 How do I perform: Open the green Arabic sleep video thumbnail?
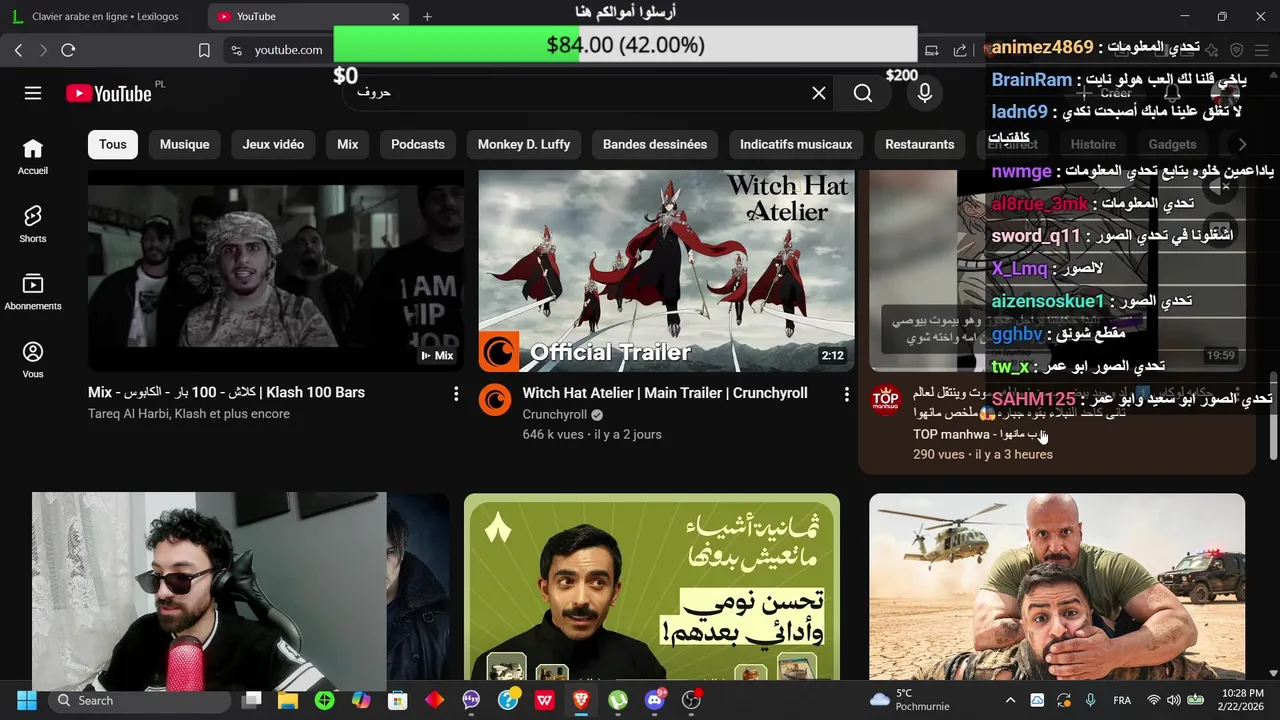click(x=652, y=586)
